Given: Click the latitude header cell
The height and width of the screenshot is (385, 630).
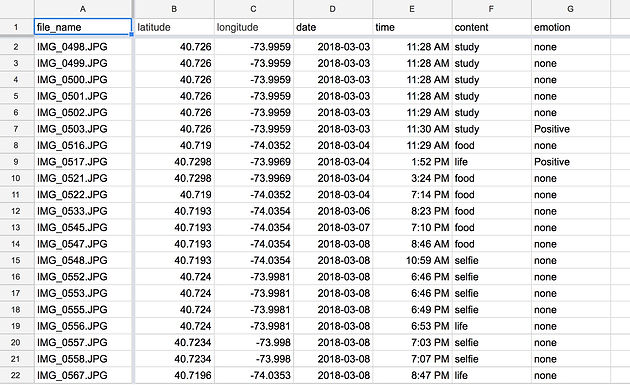Looking at the screenshot, I should tap(174, 27).
